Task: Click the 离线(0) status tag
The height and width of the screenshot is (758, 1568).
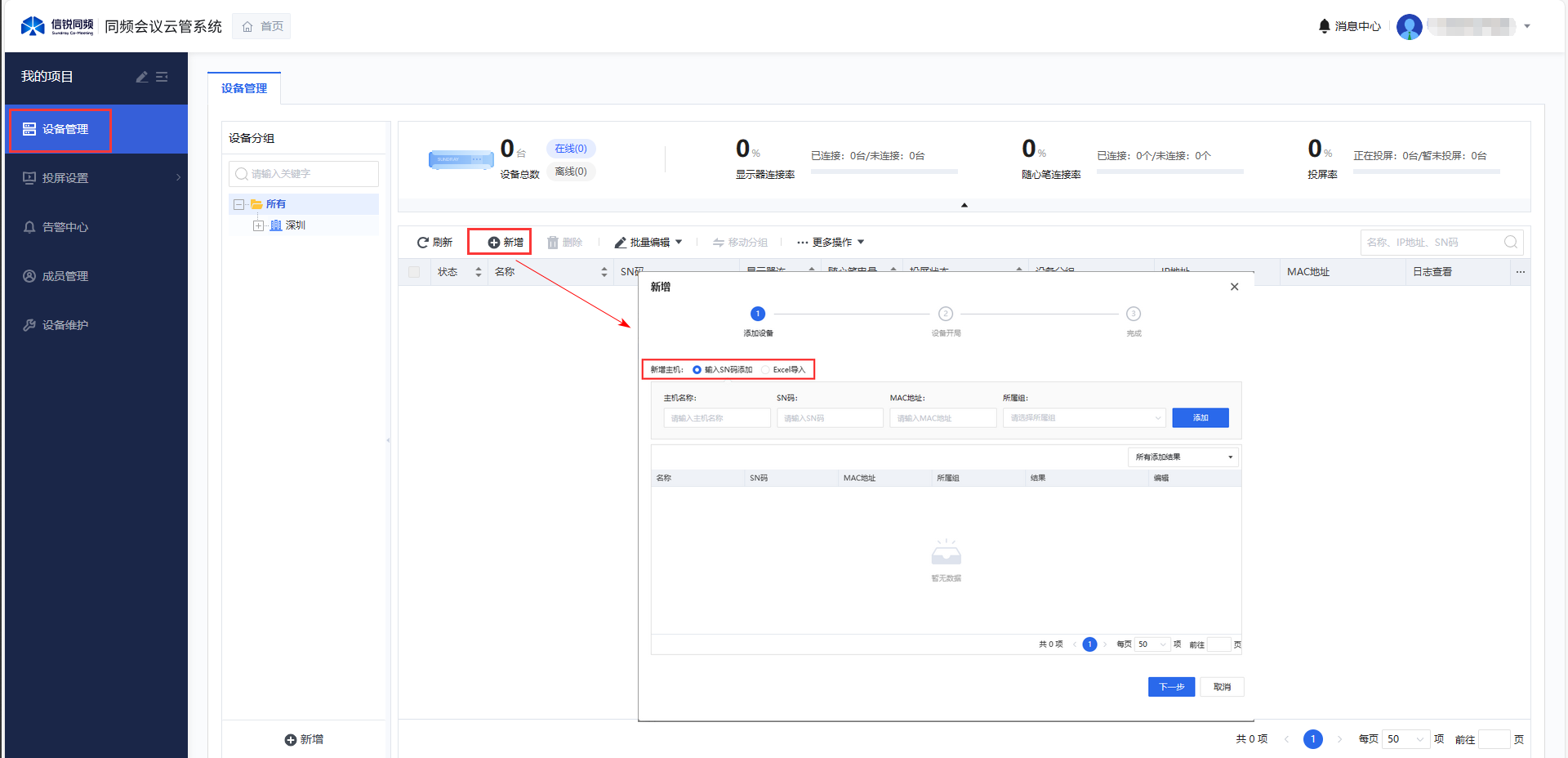Action: 571,172
